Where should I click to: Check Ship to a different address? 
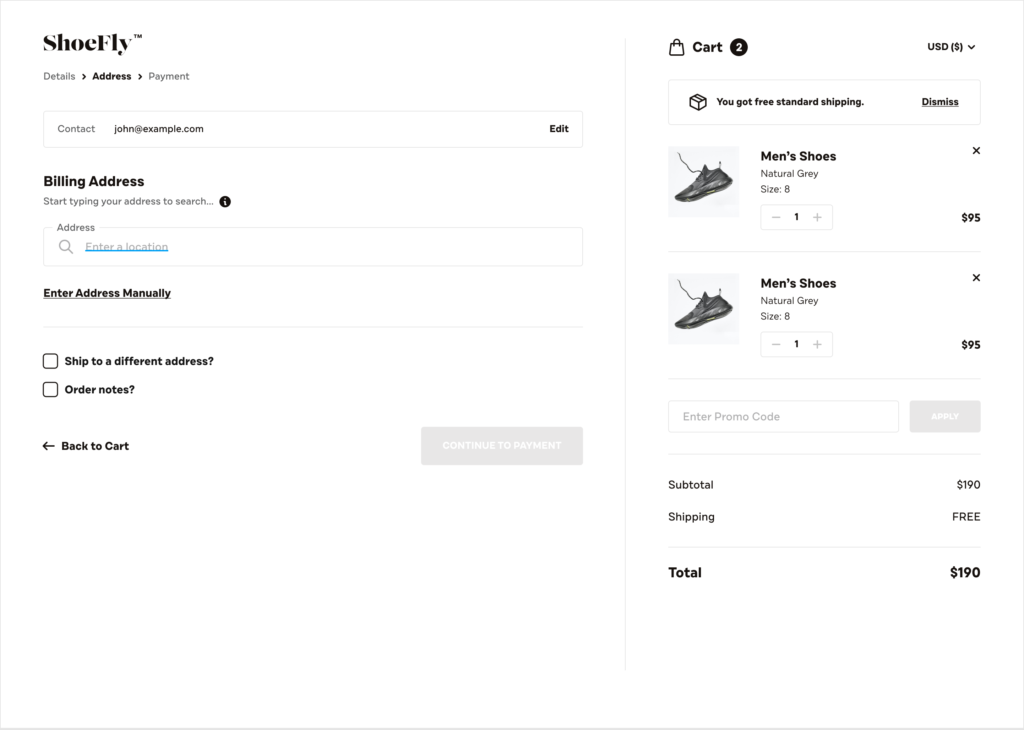tap(50, 361)
